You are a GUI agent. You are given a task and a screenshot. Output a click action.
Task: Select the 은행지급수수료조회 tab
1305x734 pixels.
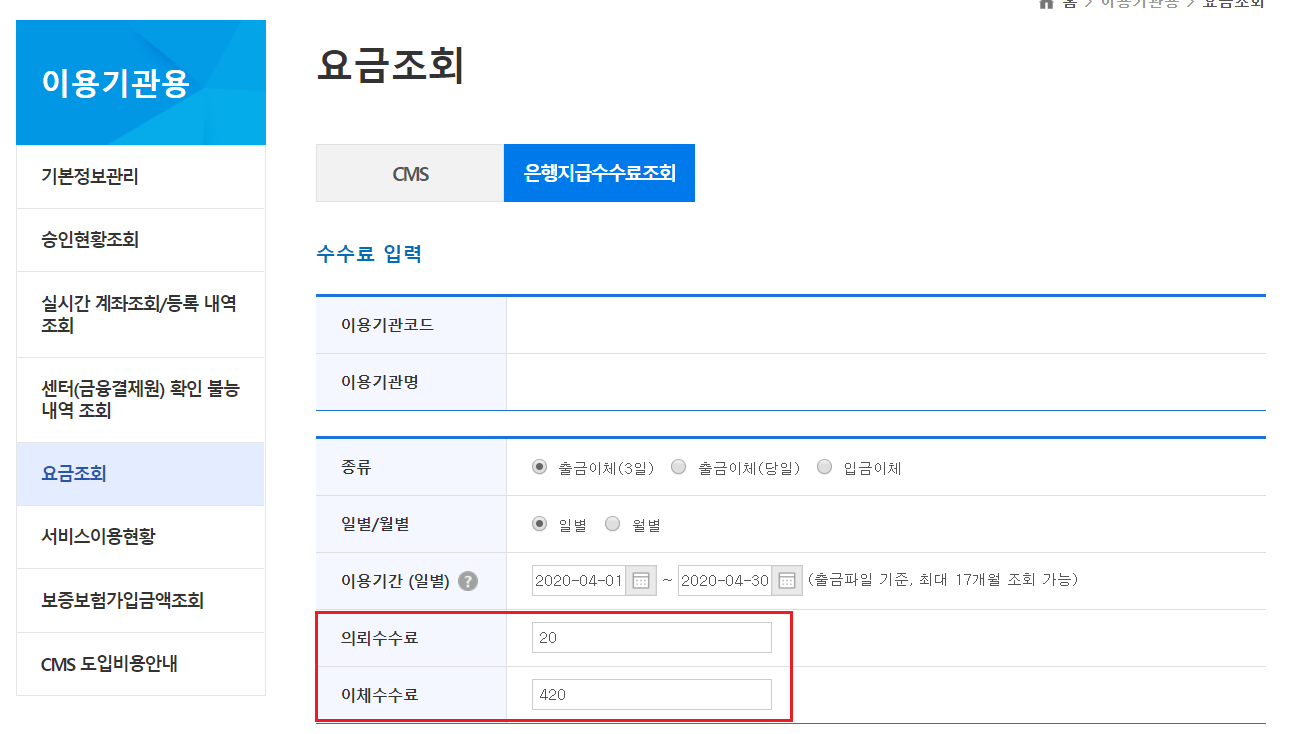(x=599, y=172)
